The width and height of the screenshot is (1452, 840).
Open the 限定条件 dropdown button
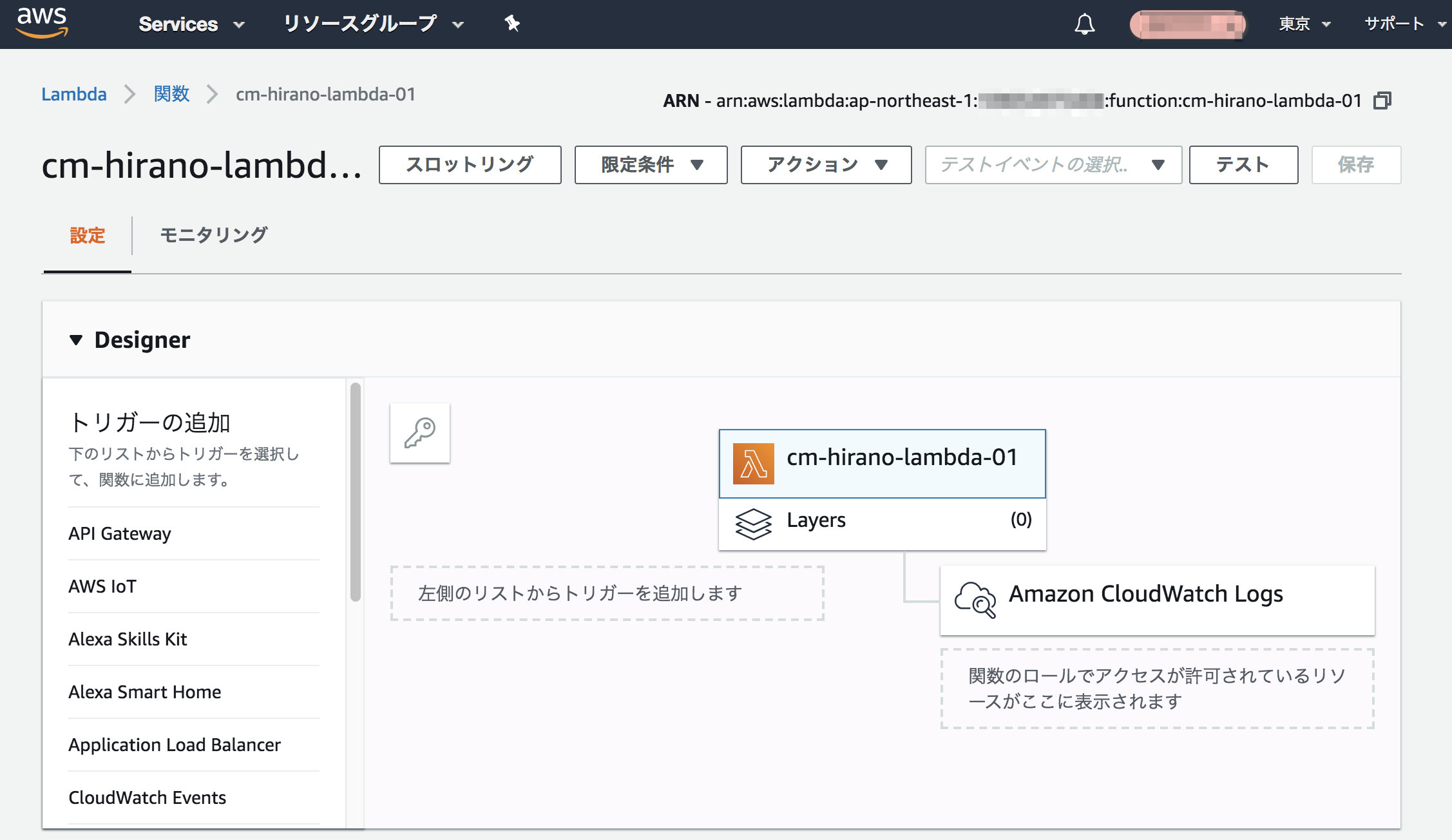tap(651, 165)
